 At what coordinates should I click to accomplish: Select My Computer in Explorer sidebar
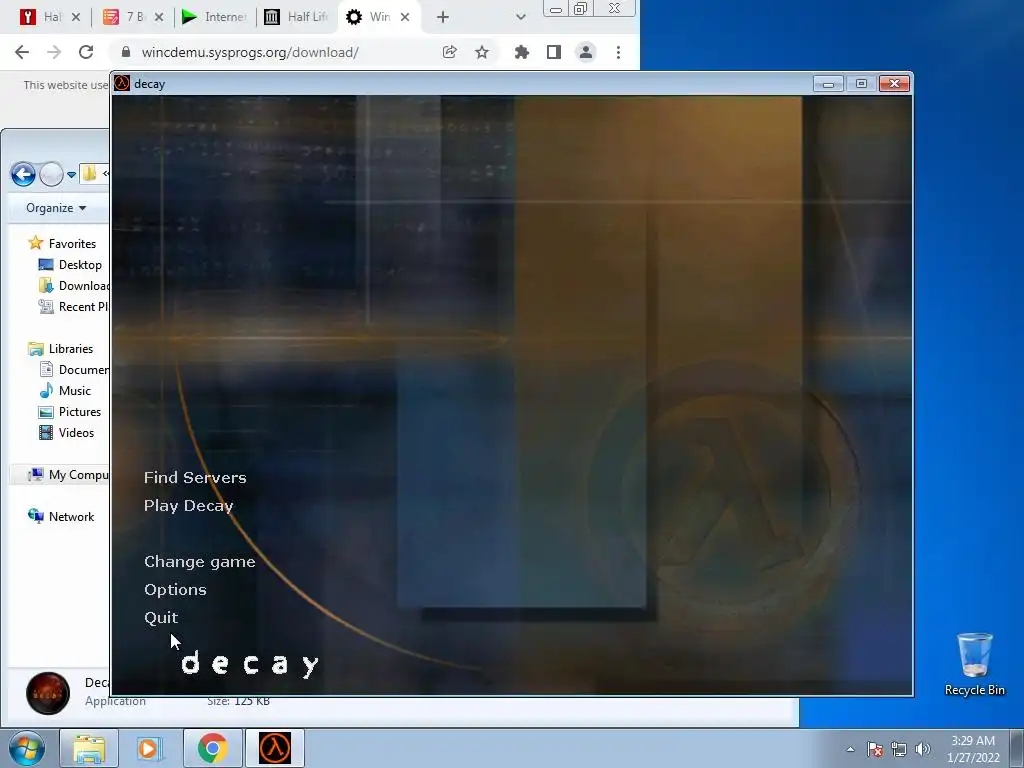point(68,475)
